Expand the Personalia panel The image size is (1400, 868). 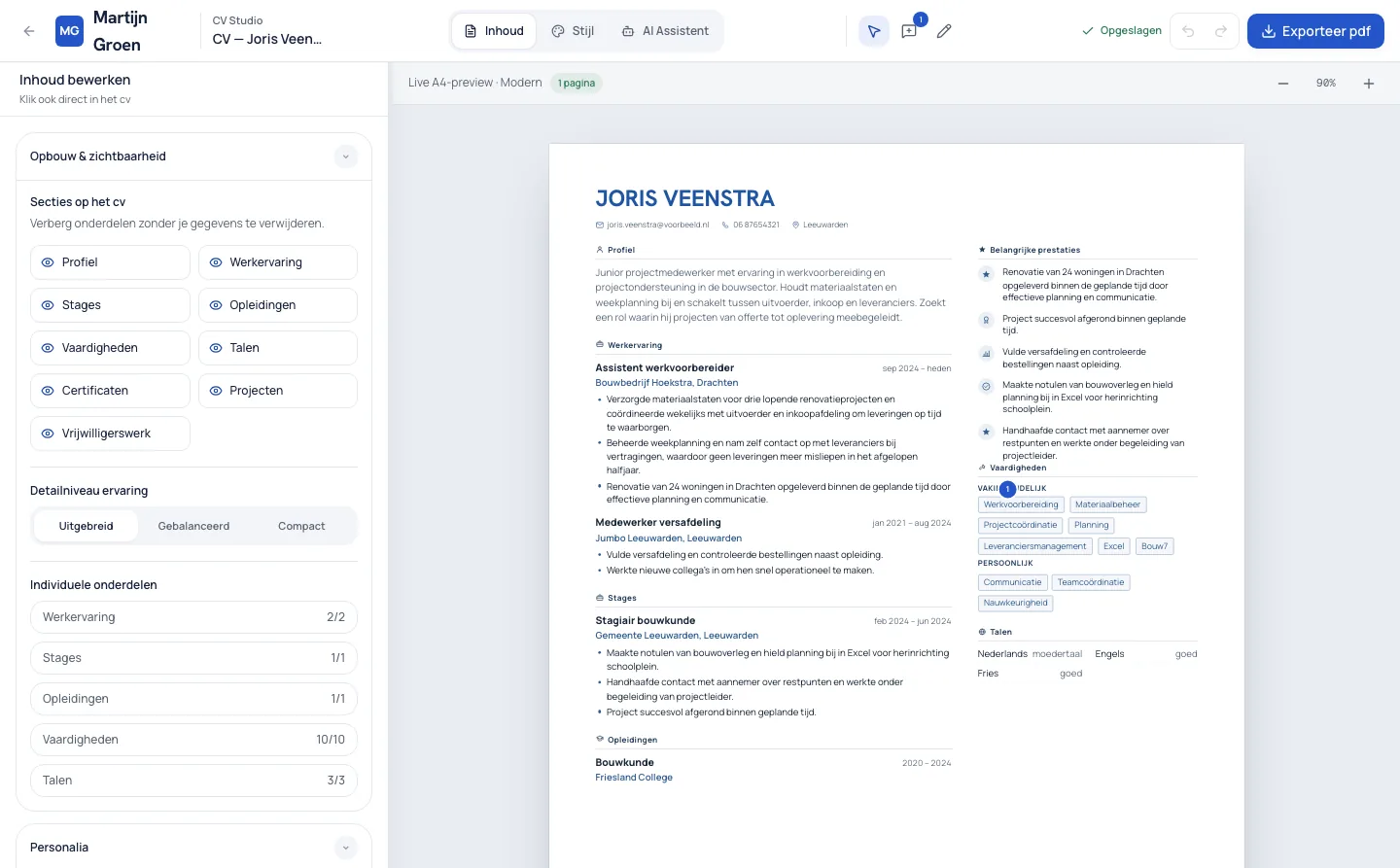click(346, 848)
